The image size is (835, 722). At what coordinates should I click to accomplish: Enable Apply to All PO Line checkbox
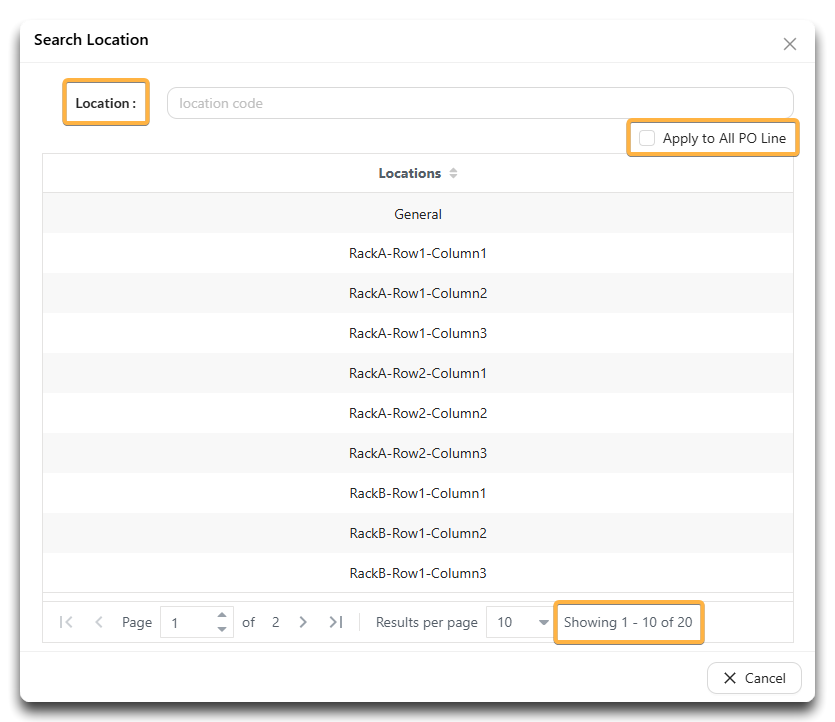point(647,138)
